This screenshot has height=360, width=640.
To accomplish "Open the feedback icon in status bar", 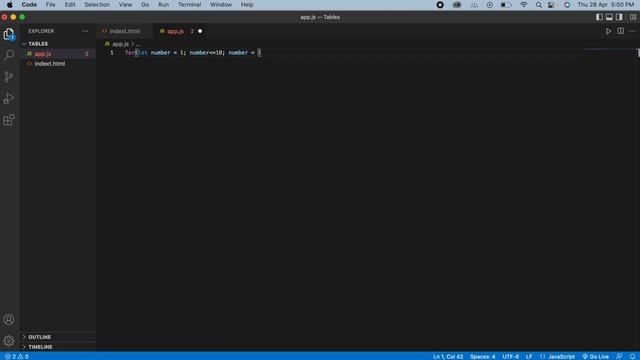I will pyautogui.click(x=619, y=356).
